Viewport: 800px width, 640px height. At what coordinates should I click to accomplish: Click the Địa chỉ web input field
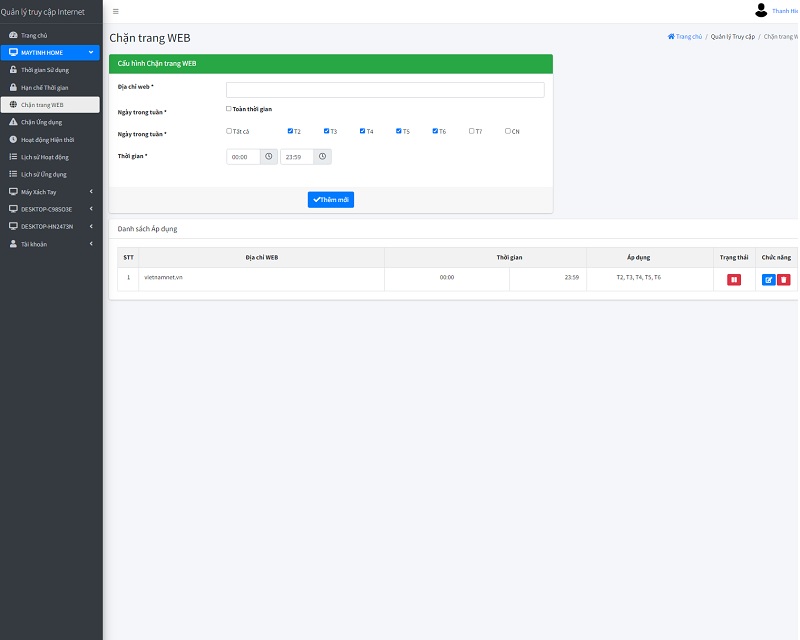tap(385, 90)
